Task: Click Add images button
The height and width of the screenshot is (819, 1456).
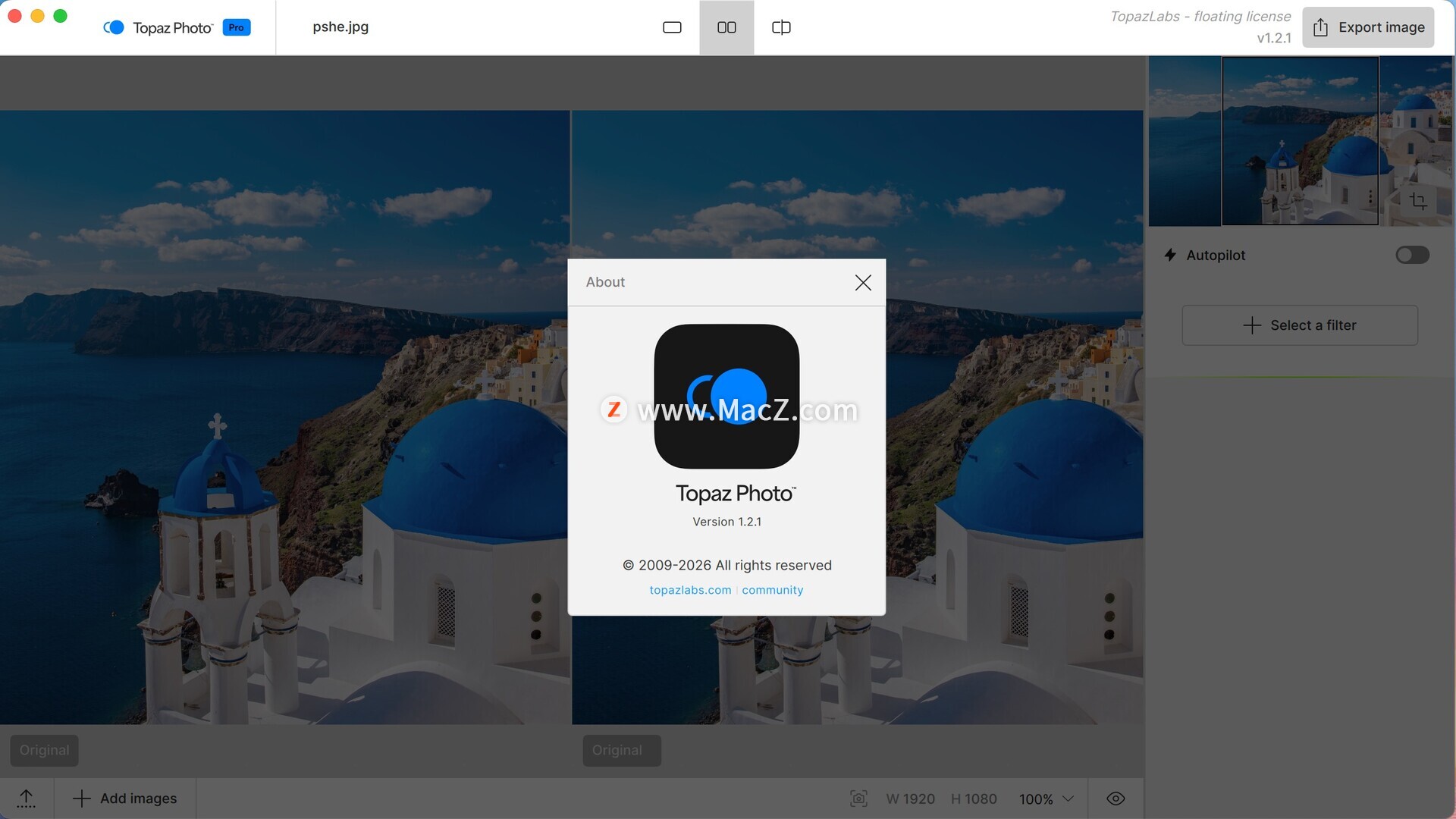Action: (x=125, y=799)
